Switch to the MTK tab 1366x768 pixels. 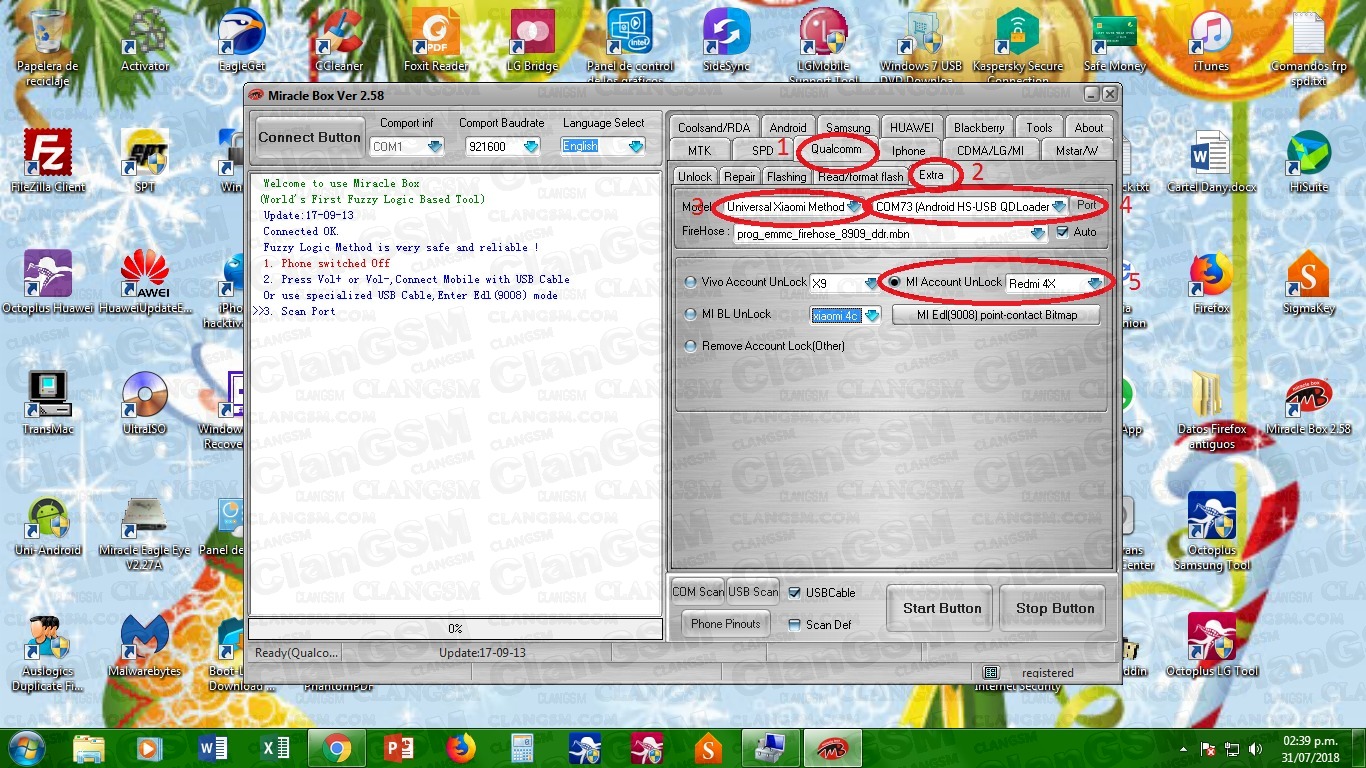pyautogui.click(x=700, y=151)
